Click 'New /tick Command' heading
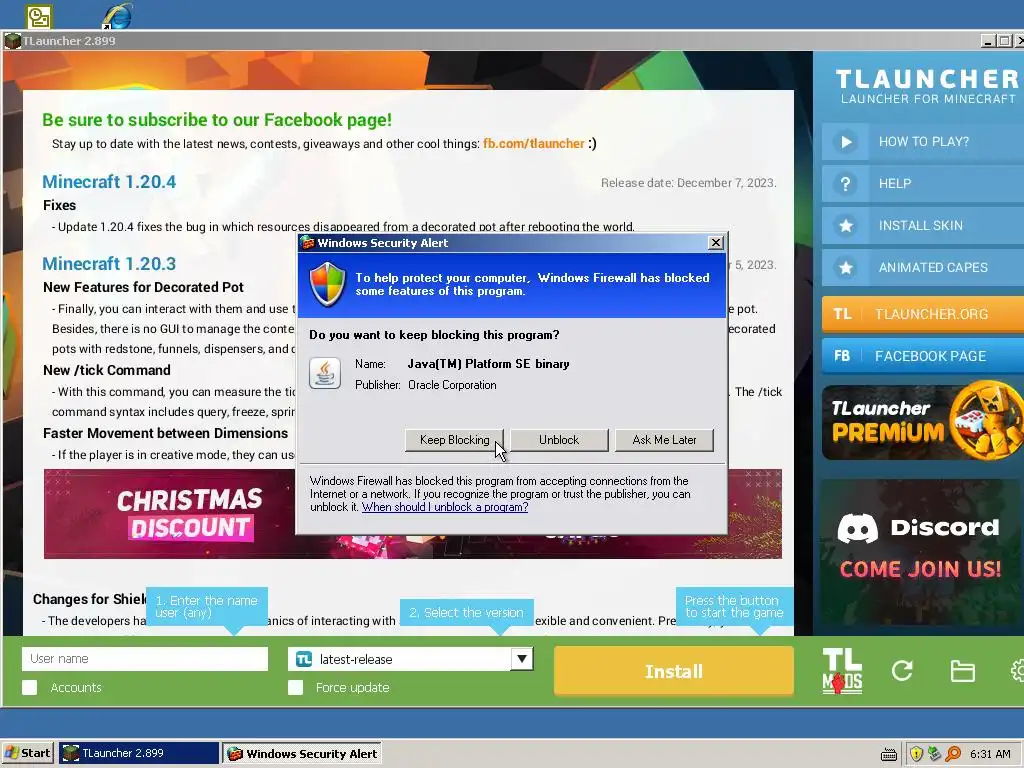Image resolution: width=1024 pixels, height=768 pixels. (x=107, y=370)
